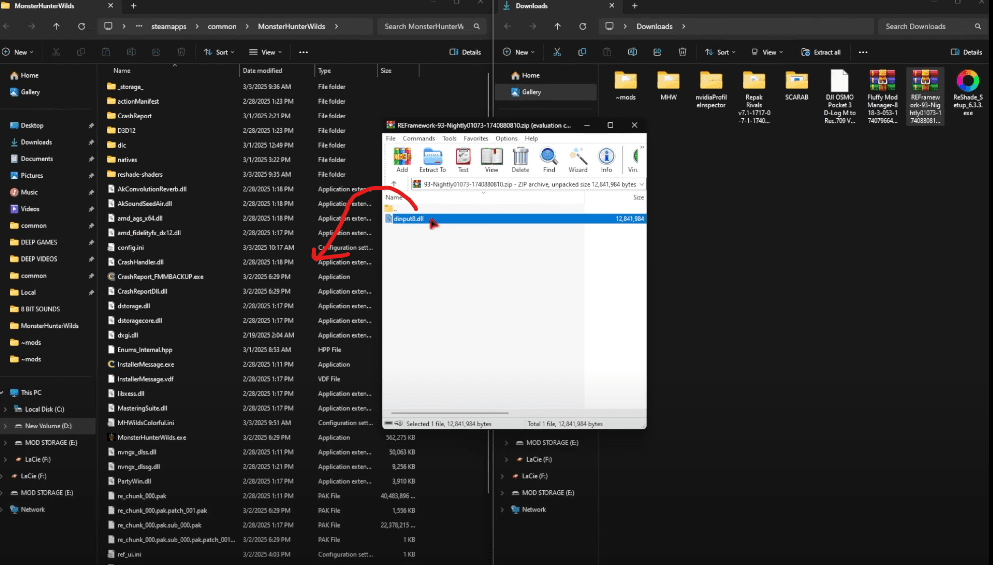Open the MHW folder in Downloads
Image resolution: width=993 pixels, height=565 pixels.
[668, 86]
